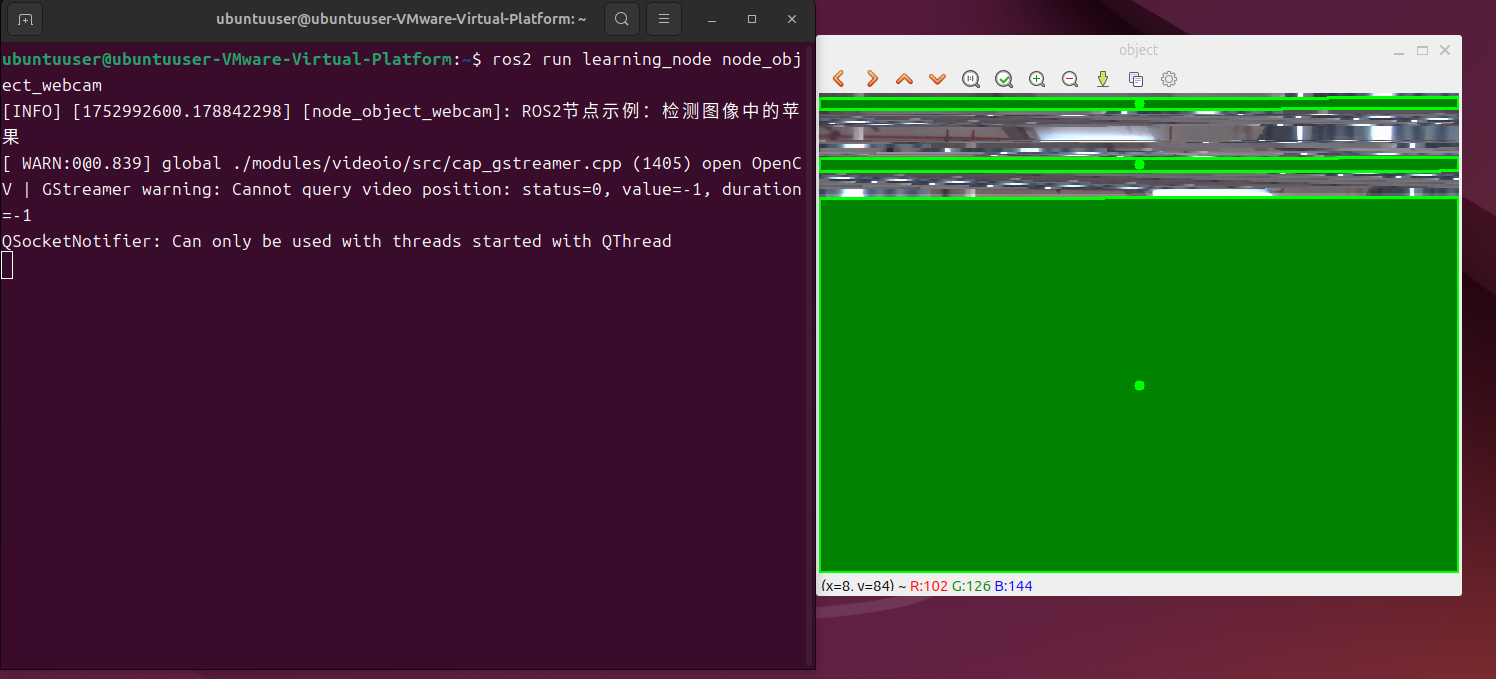Close the terminal window
The height and width of the screenshot is (679, 1496).
point(792,19)
